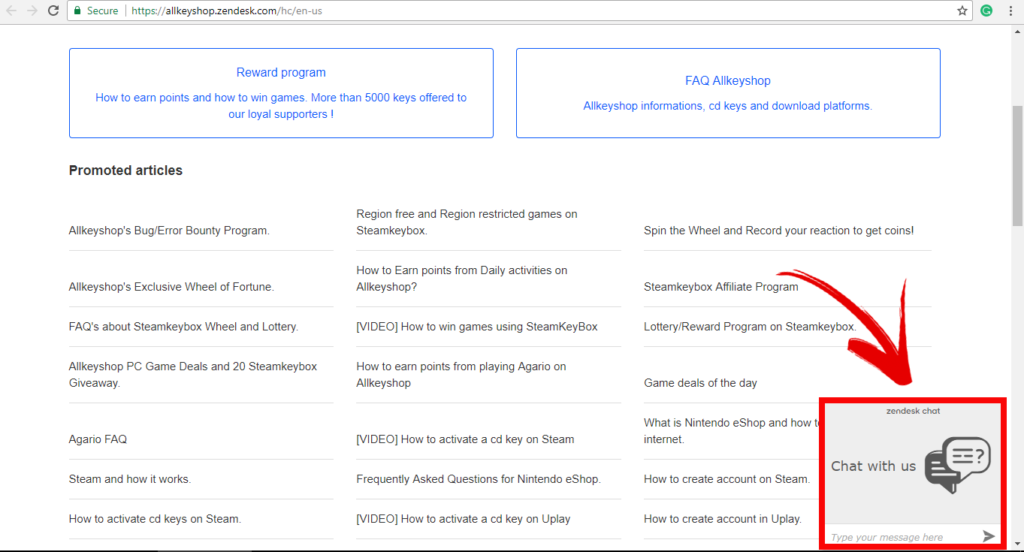The height and width of the screenshot is (552, 1024).
Task: Open Game deals of the day article
Action: coord(700,383)
